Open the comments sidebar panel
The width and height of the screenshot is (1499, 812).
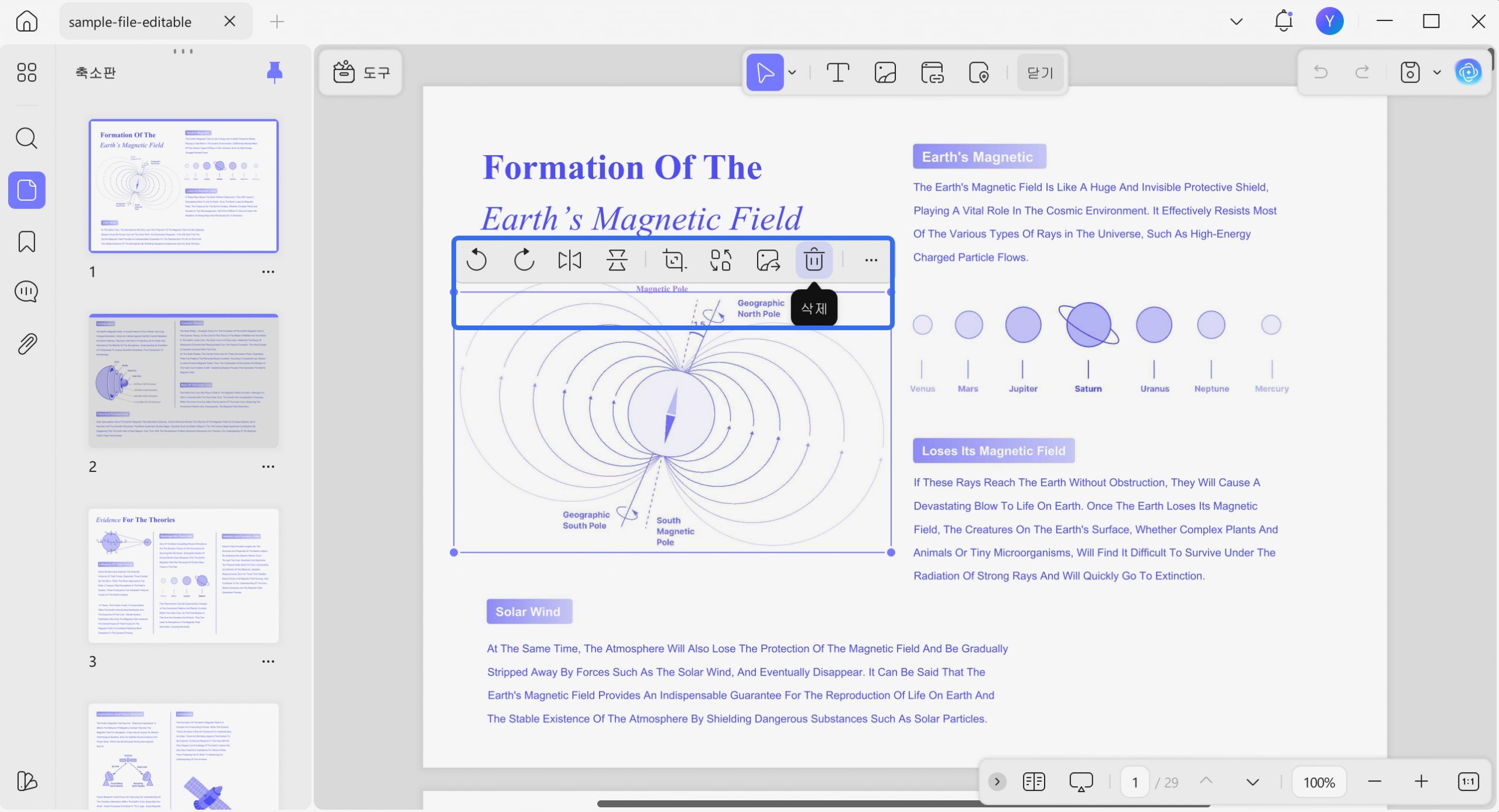(27, 292)
